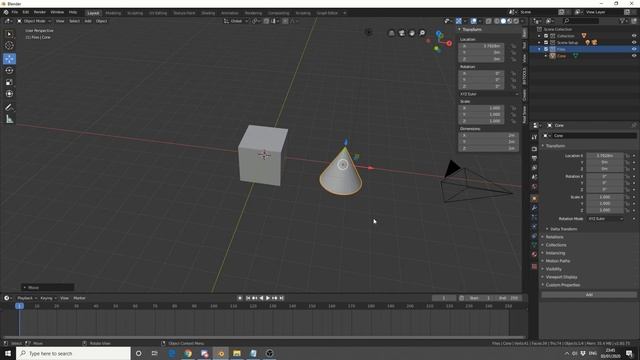Open the Object Mode dropdown
640x360 pixels.
point(34,21)
